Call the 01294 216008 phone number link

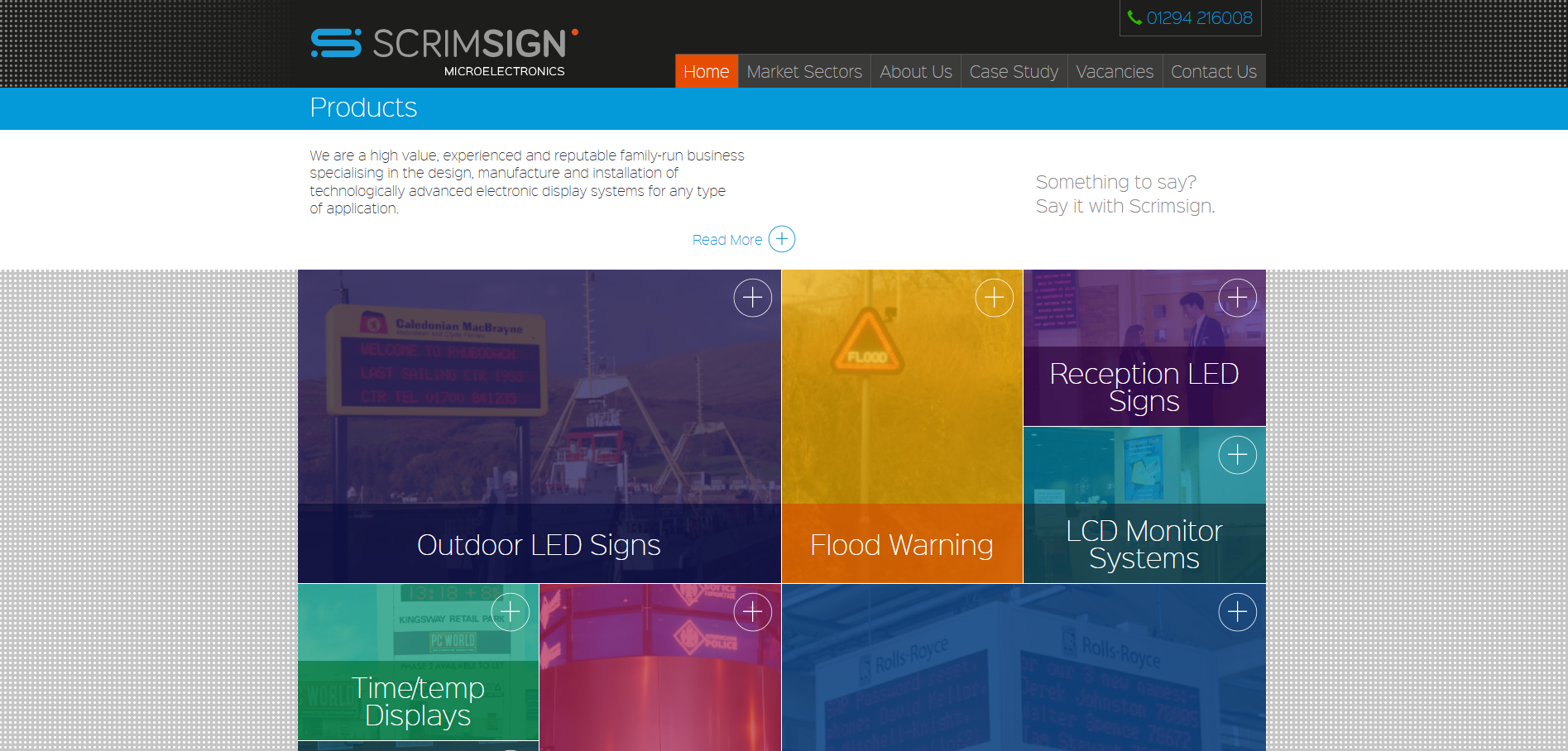tap(1199, 18)
